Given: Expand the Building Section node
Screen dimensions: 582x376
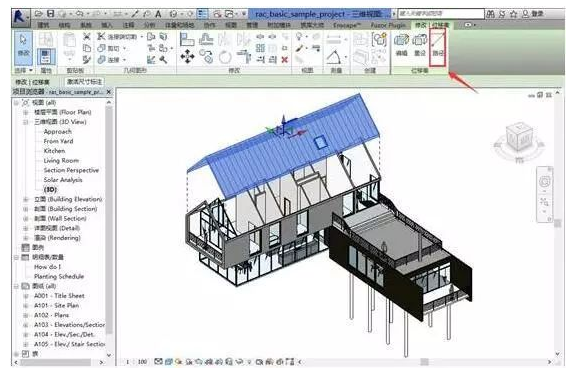Looking at the screenshot, I should coord(26,209).
